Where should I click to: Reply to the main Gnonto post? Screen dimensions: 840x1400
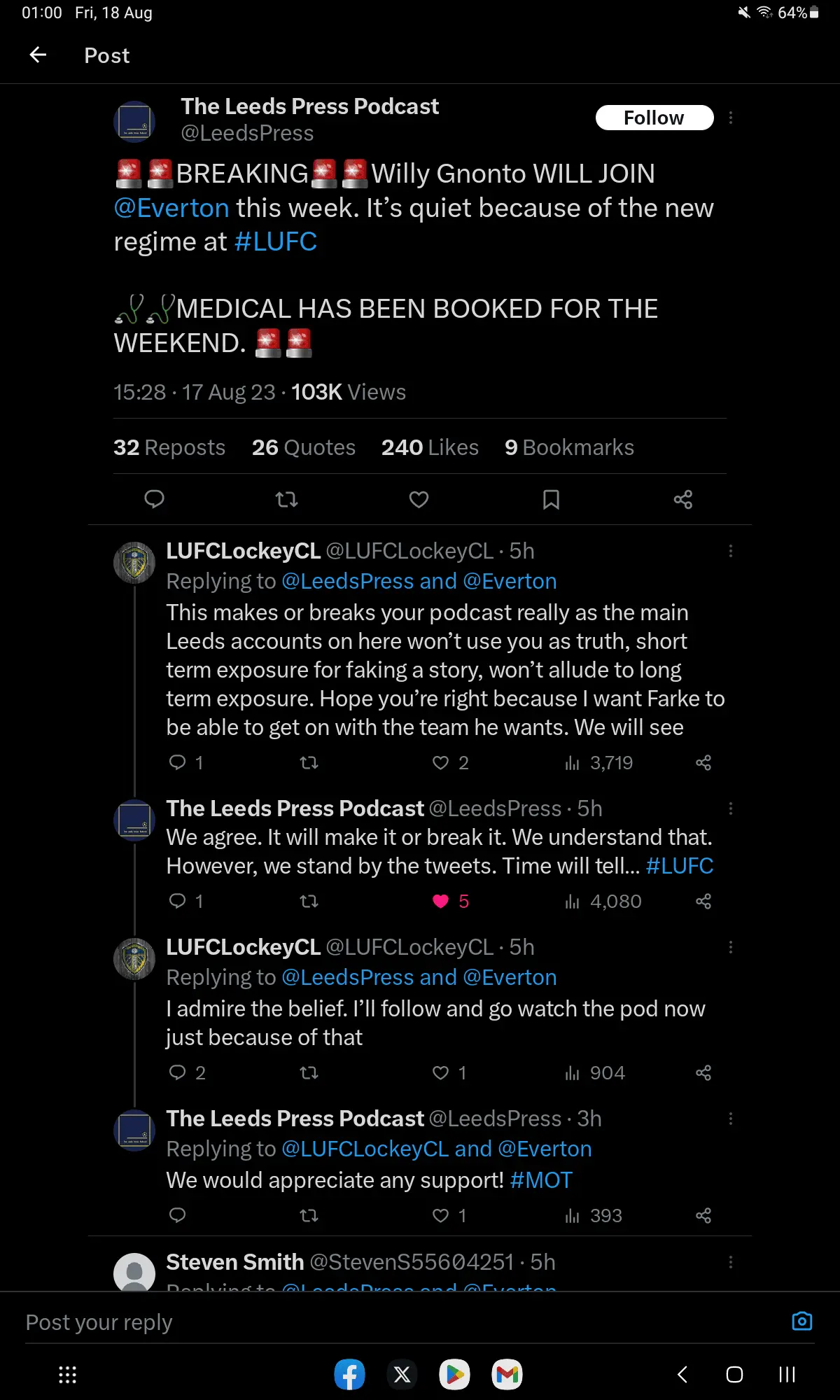[154, 499]
